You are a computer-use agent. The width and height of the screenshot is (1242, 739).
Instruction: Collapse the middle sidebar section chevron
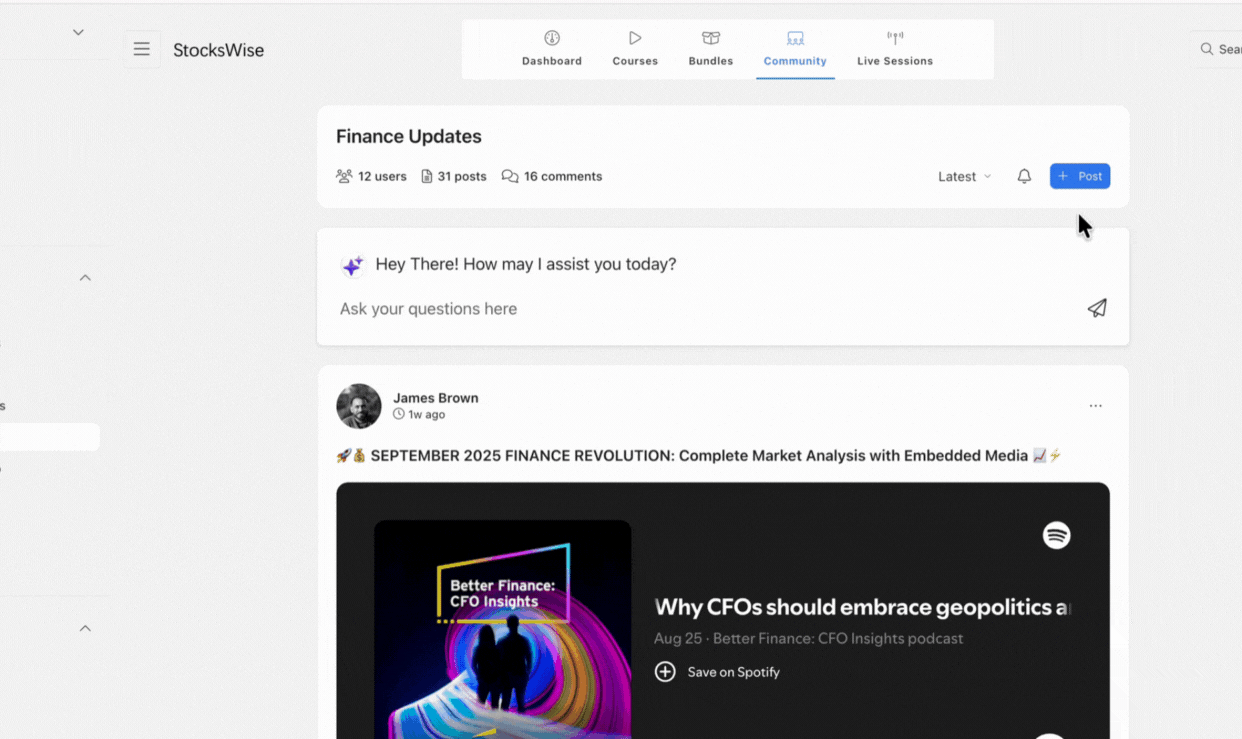(x=85, y=278)
